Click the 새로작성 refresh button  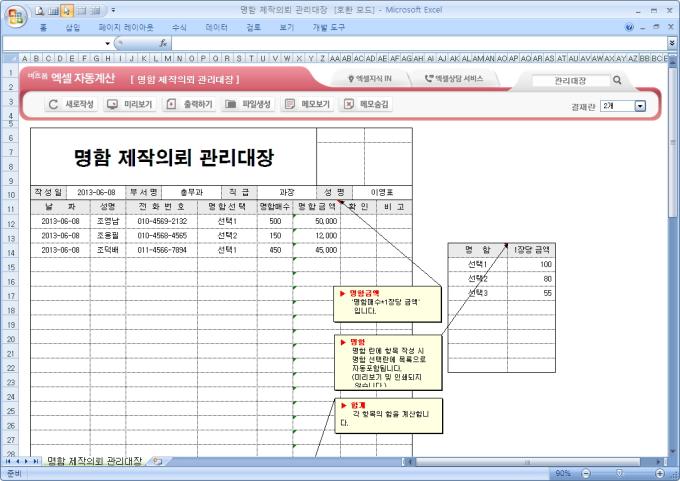coord(72,104)
